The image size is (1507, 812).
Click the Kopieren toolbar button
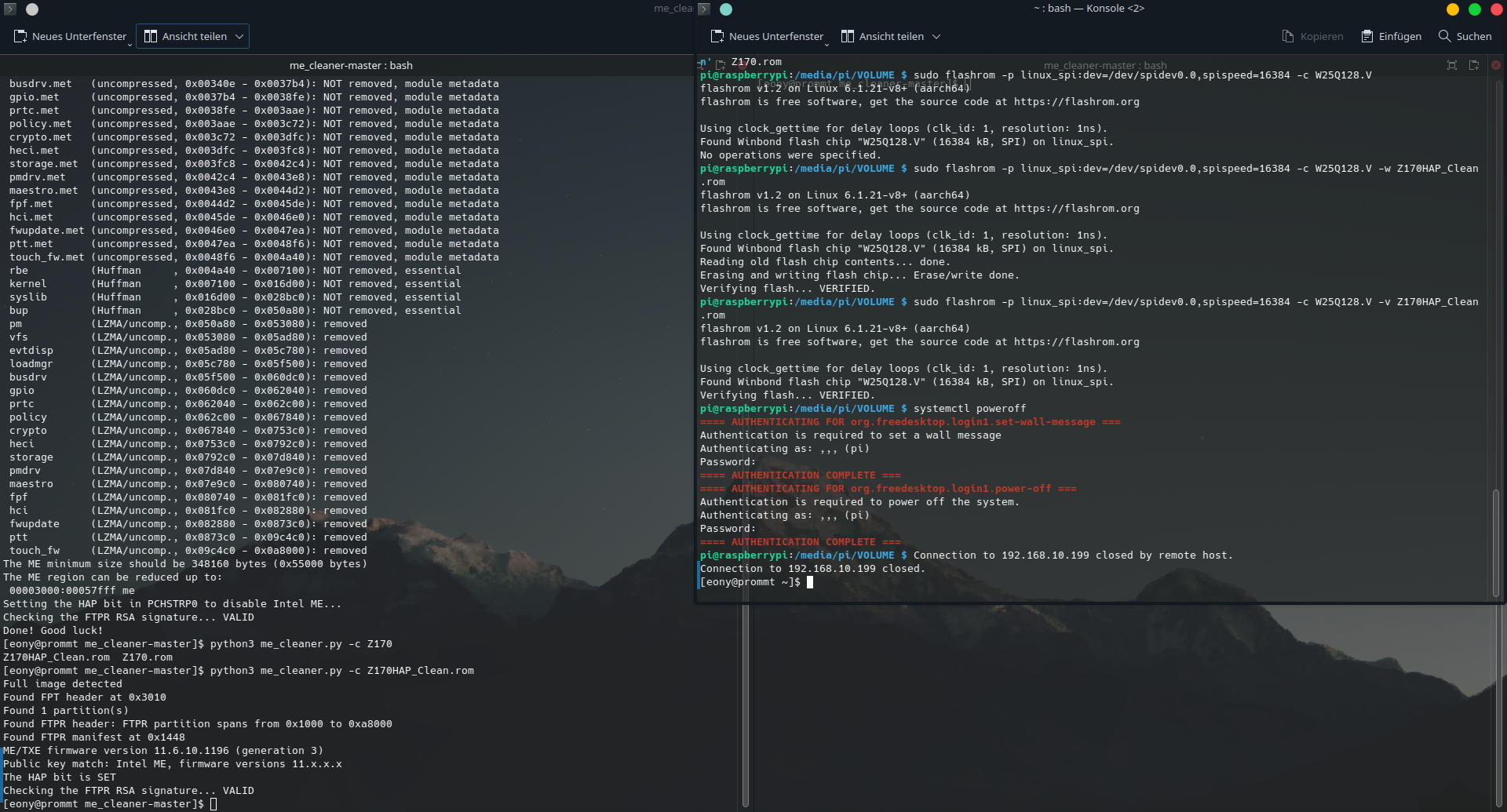[1312, 36]
